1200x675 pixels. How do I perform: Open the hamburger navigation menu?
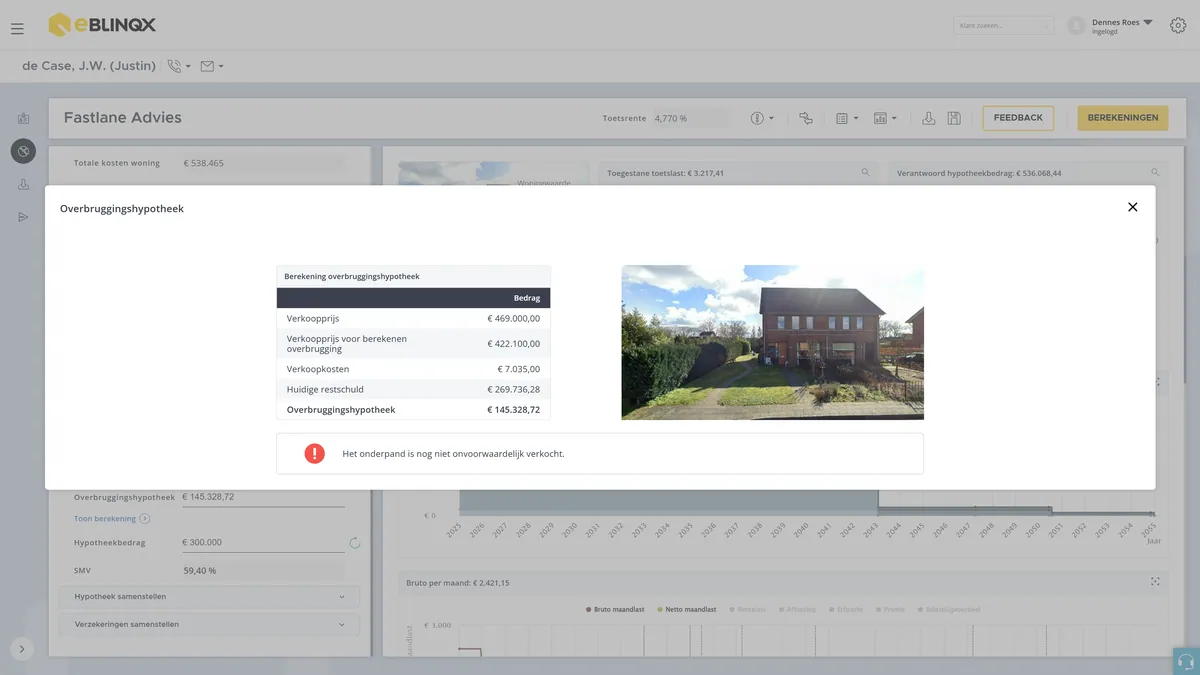17,28
